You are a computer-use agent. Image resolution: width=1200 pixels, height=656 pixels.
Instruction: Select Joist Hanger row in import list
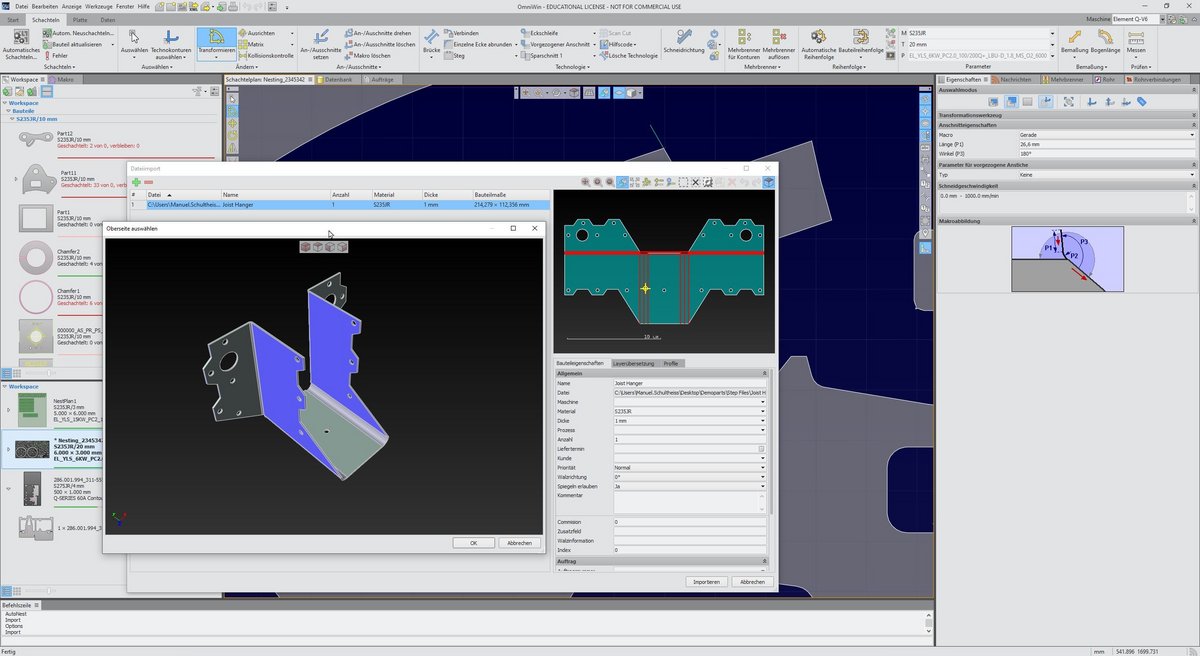click(x=340, y=204)
